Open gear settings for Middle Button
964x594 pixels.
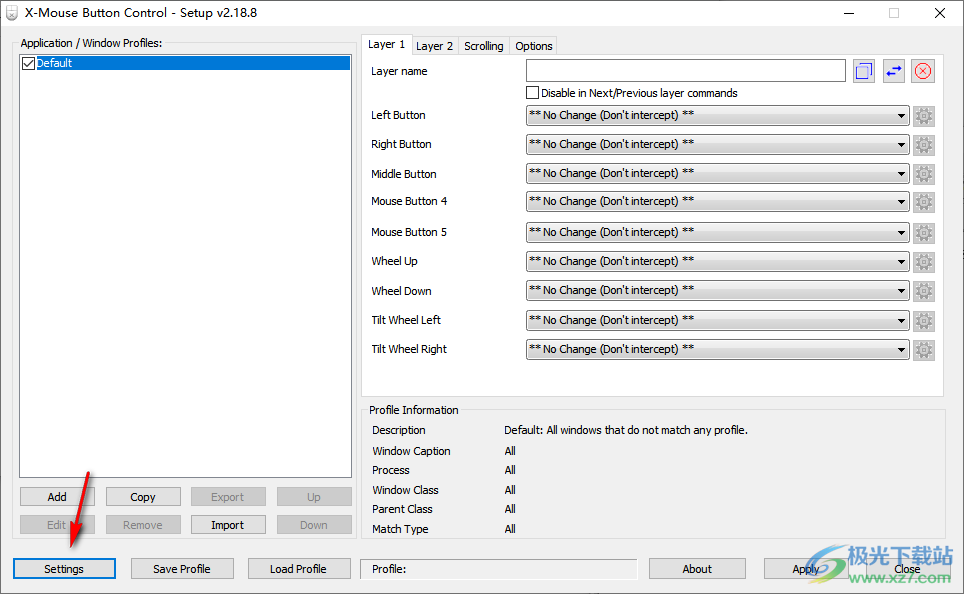click(x=923, y=173)
